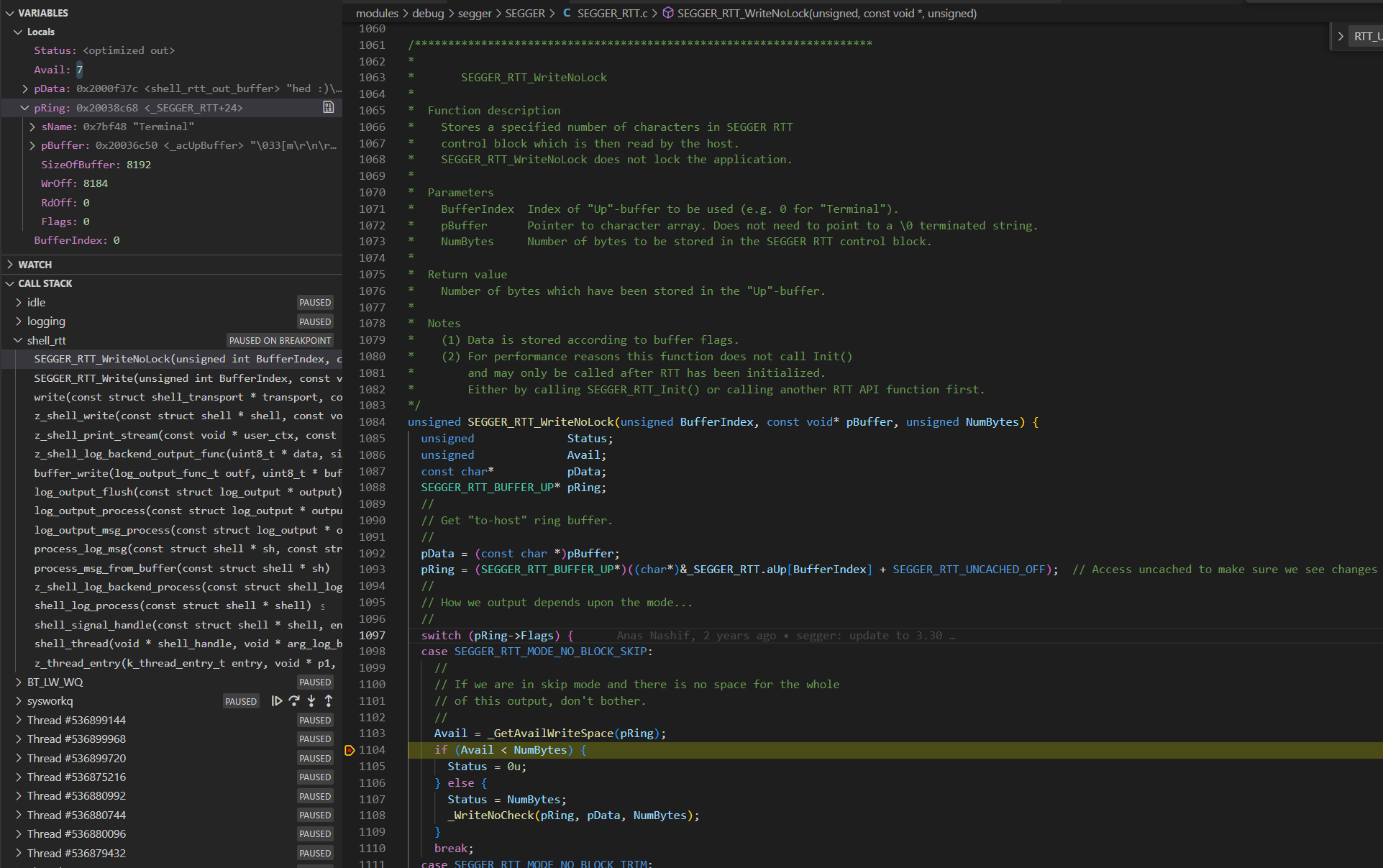Viewport: 1383px width, 868px height.
Task: Click the breakpoint glyph at line 1104
Action: tap(350, 750)
